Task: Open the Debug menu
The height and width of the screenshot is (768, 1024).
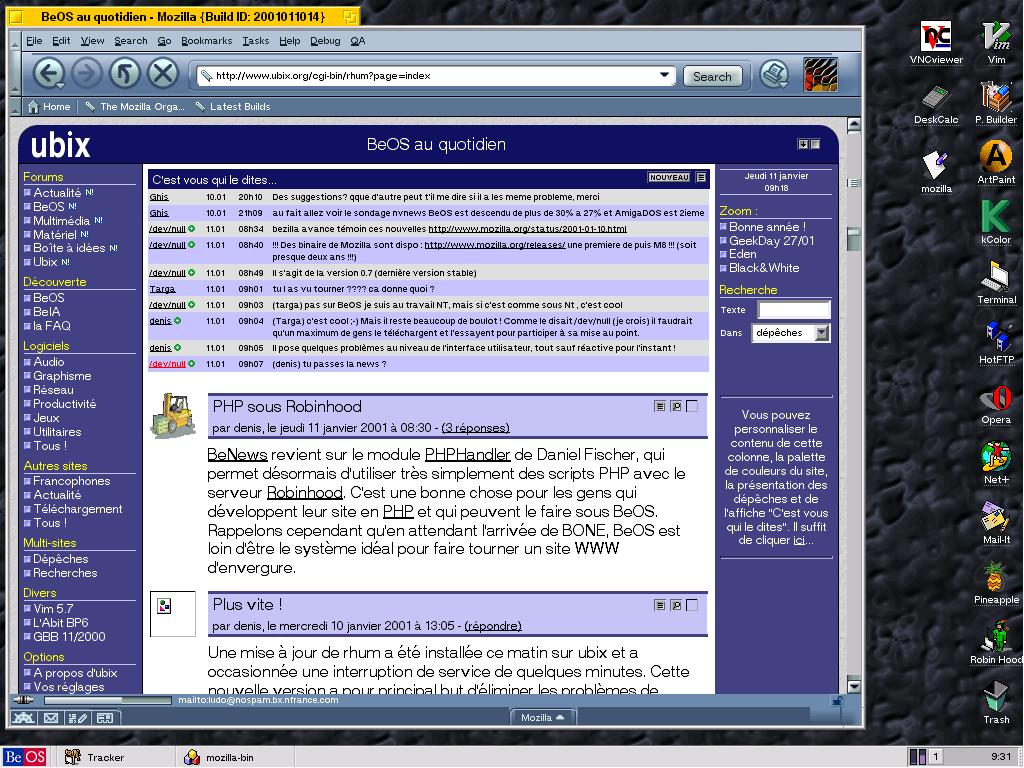Action: tap(325, 40)
